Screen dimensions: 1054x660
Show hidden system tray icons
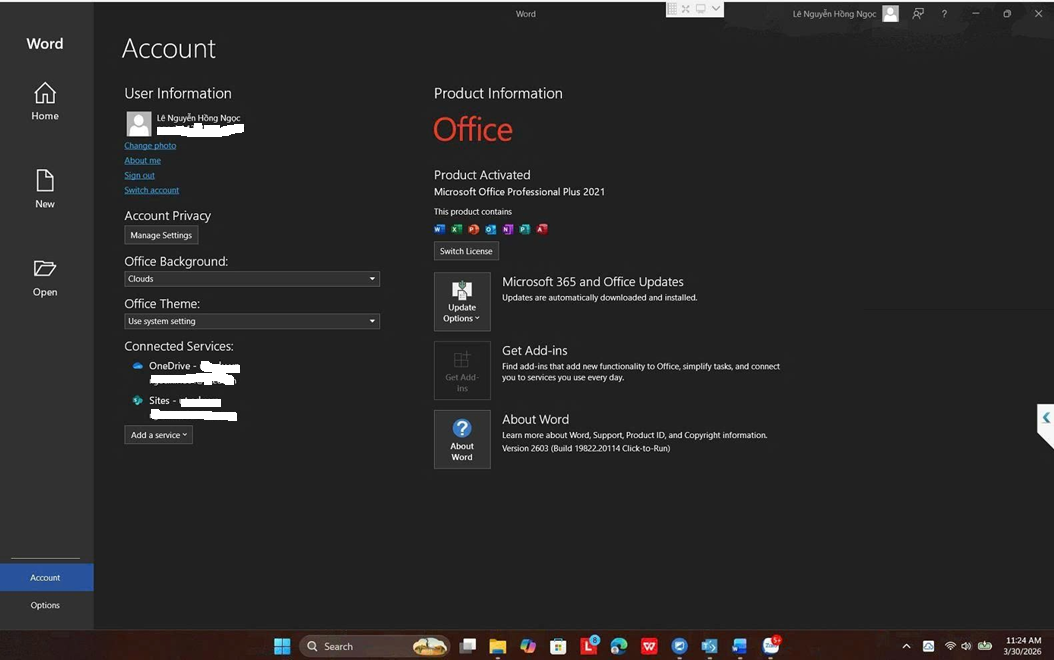point(906,647)
